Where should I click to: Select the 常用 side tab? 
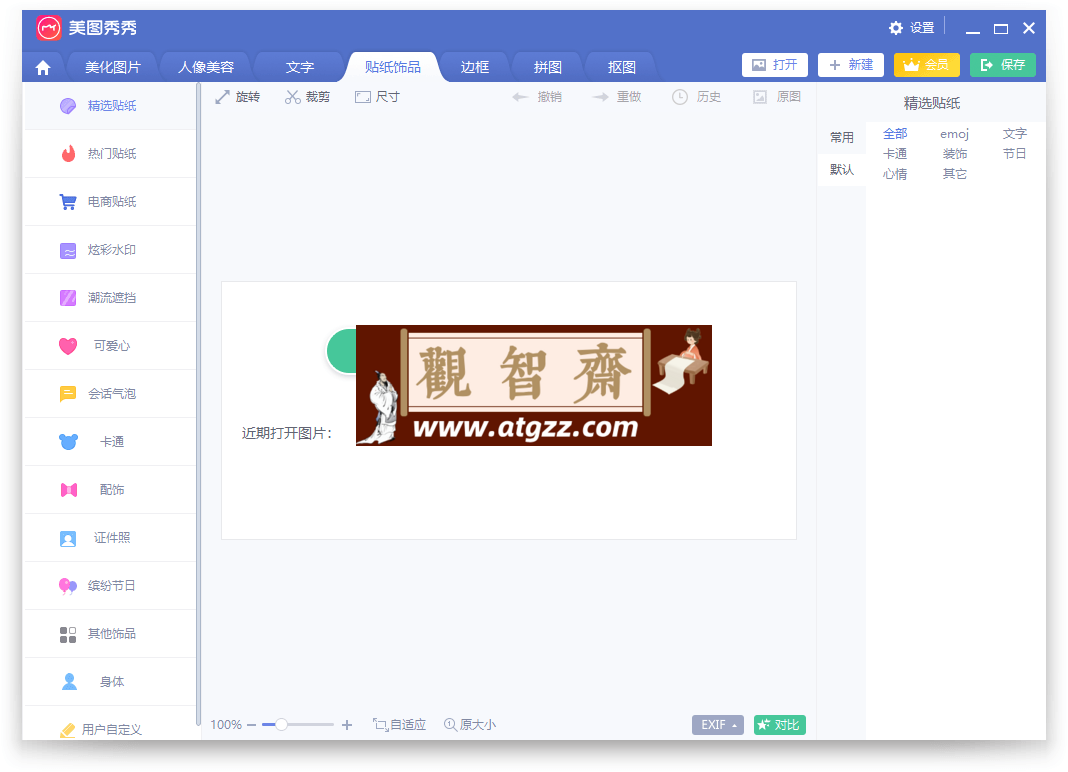[842, 138]
